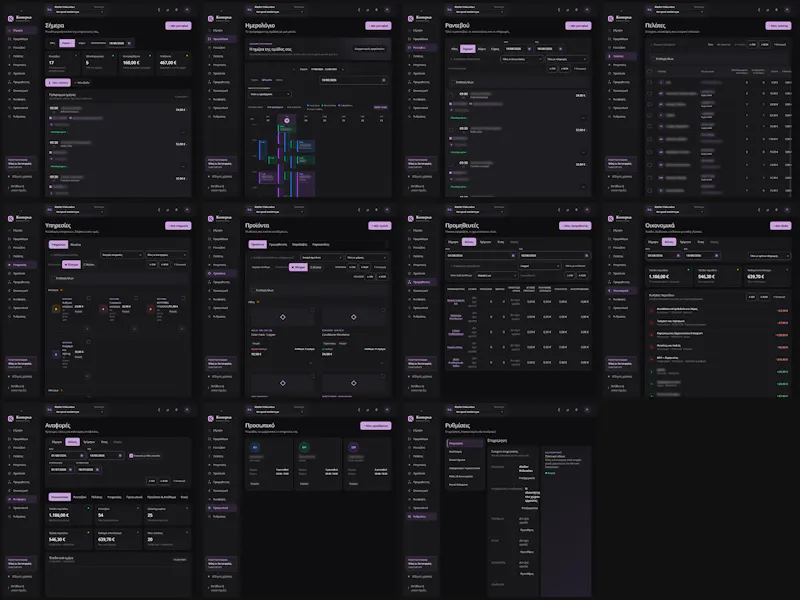Click 'Νέα πώληση' button in Σήμερα screen

point(58,82)
